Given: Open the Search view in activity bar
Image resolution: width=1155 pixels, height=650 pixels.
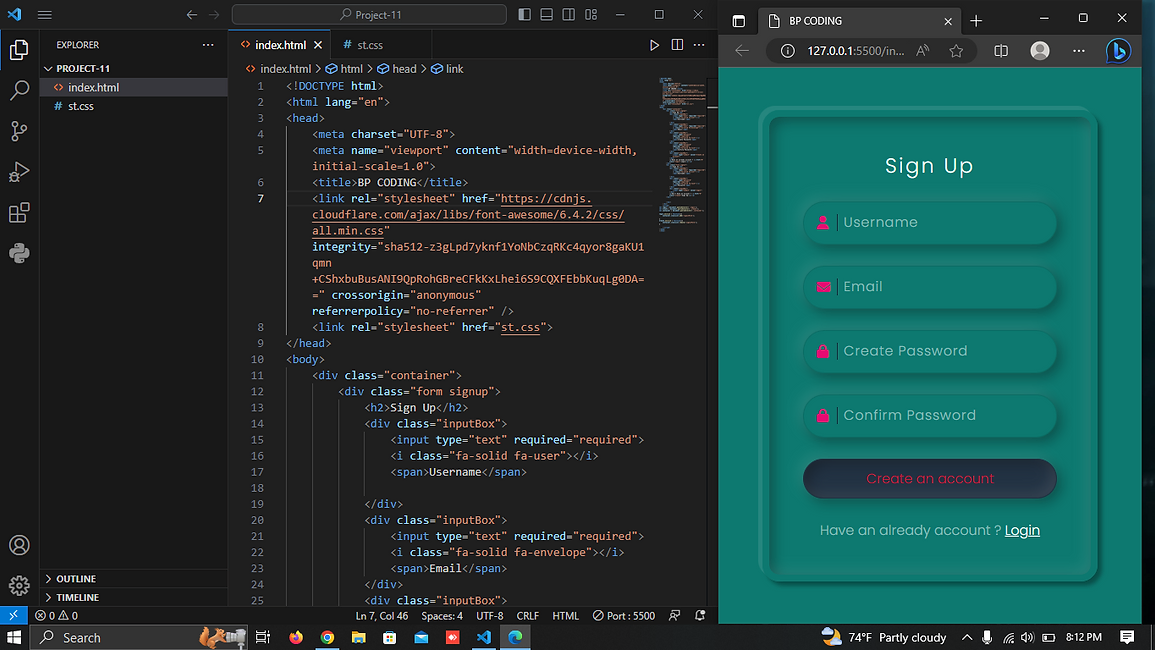Looking at the screenshot, I should coord(19,91).
